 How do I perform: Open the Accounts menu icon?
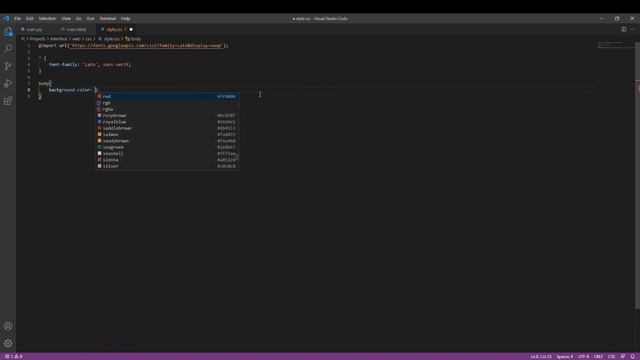pos(8,326)
